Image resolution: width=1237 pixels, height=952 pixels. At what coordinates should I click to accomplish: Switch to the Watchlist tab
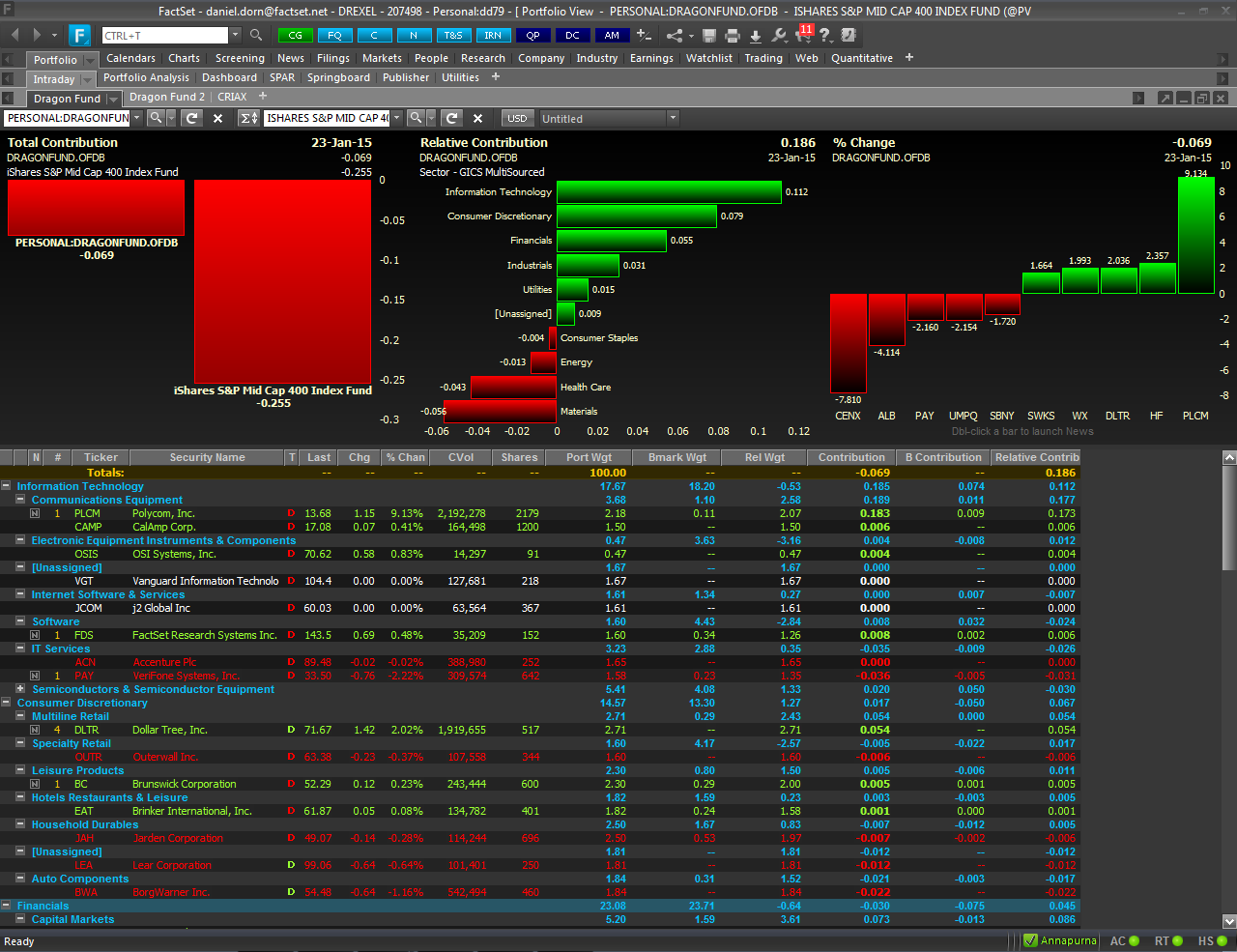709,58
